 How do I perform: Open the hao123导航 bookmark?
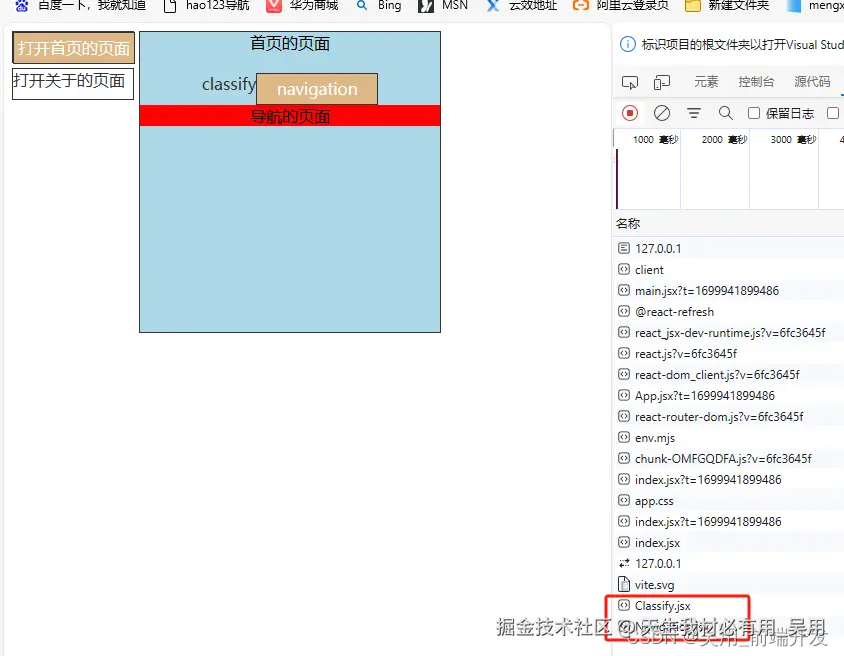point(207,6)
